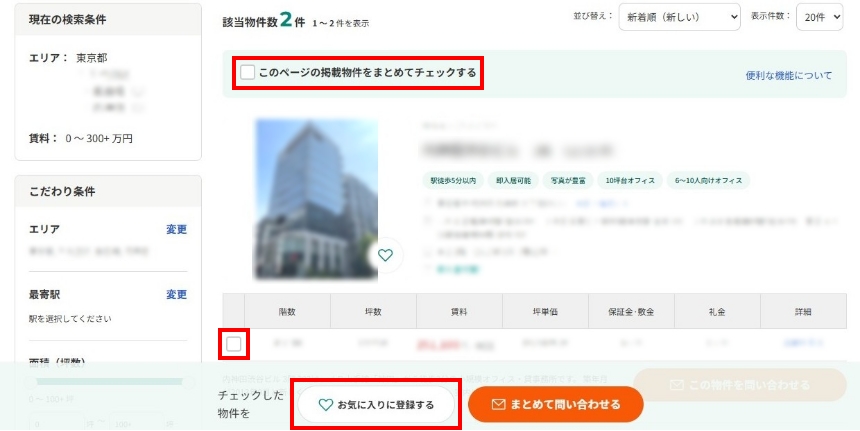Open the 並び替え sort dropdown
Viewport: 860px width, 431px height.
679,17
